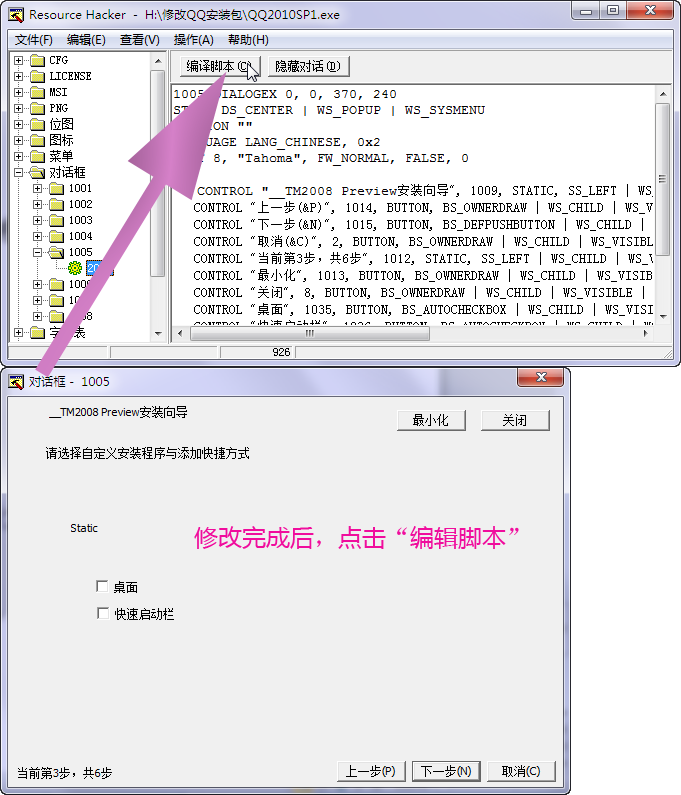Toggle the 桌面 checkbox in dialog preview
The height and width of the screenshot is (795, 681).
click(102, 587)
